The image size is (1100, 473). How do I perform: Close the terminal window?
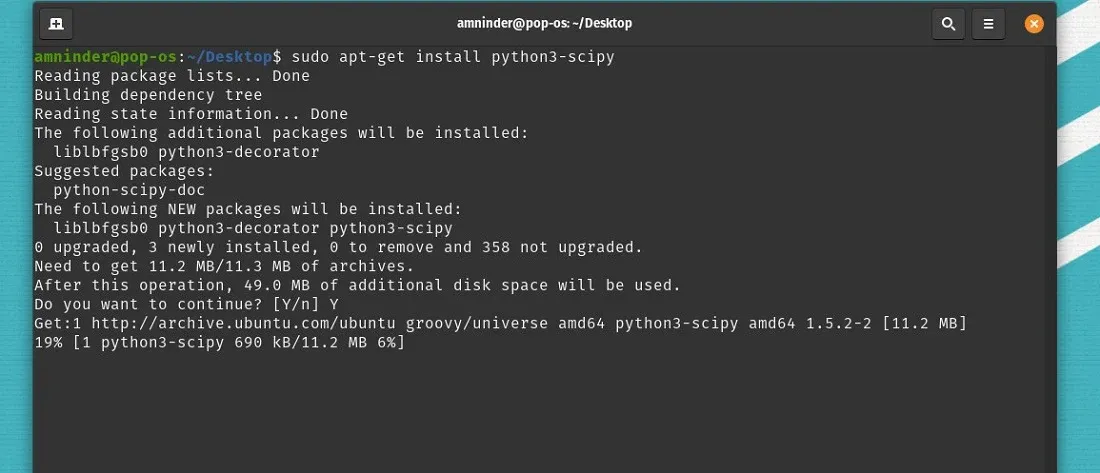click(x=1033, y=24)
